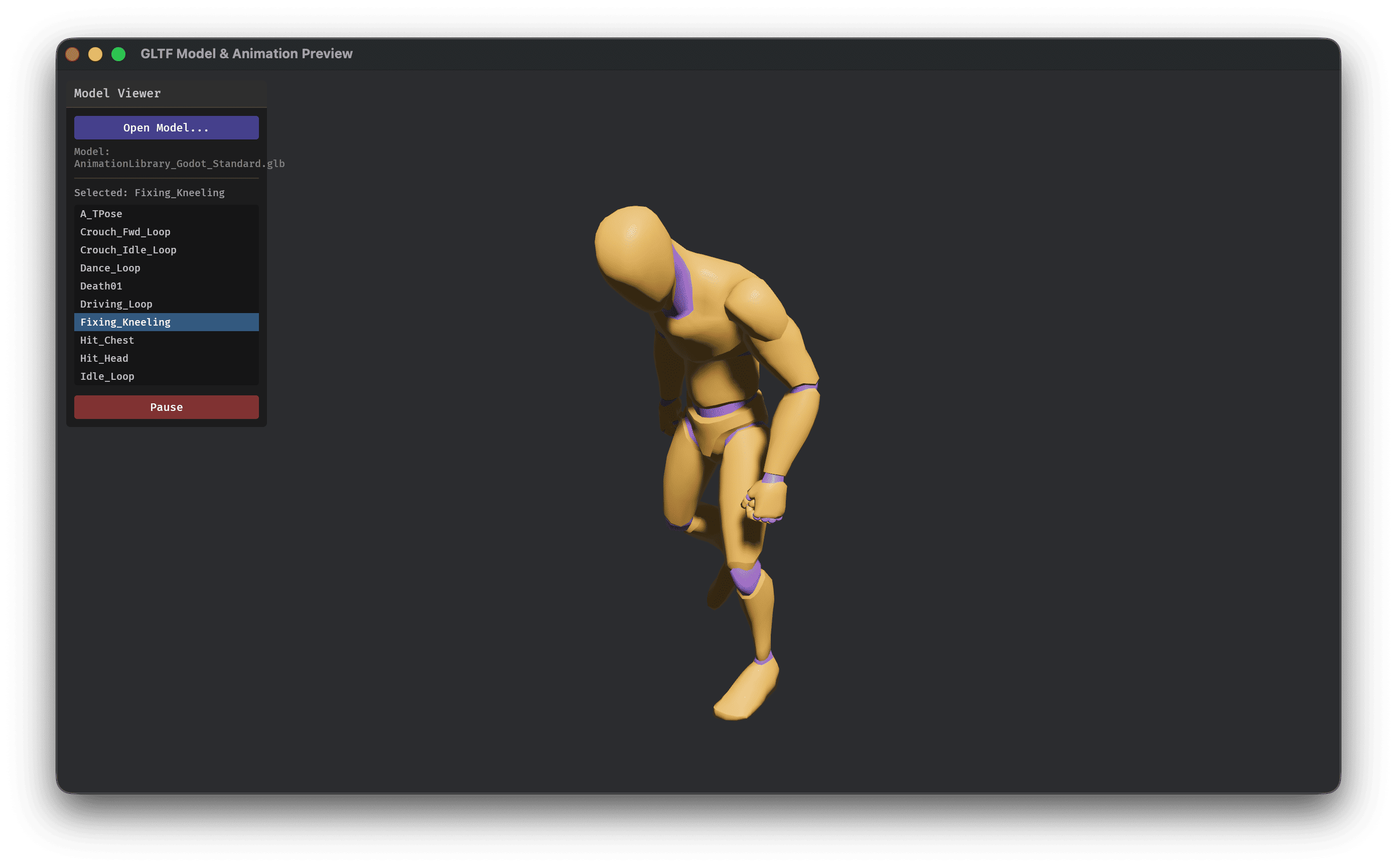Open a new model file
Screen dimensions: 1397x868
click(166, 127)
